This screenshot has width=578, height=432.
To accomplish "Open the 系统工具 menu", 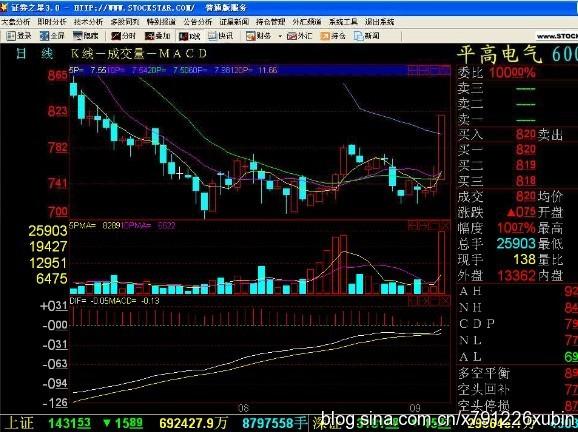I will click(343, 22).
